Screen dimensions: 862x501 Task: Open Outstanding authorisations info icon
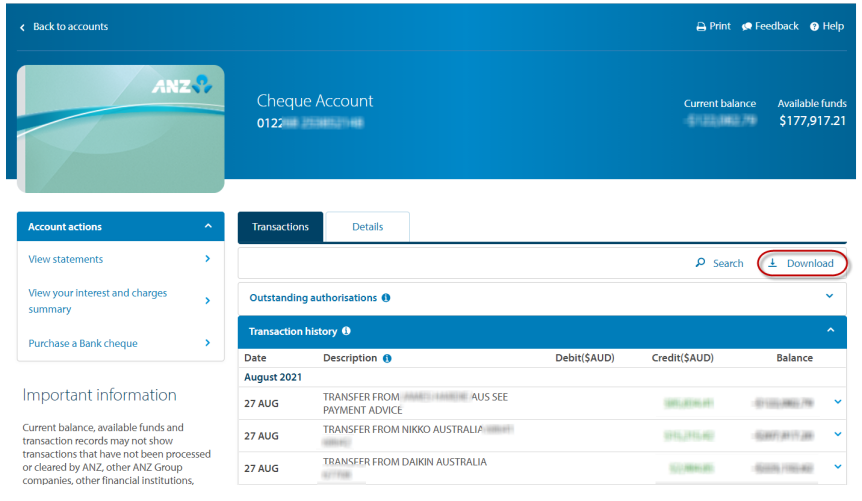[386, 298]
